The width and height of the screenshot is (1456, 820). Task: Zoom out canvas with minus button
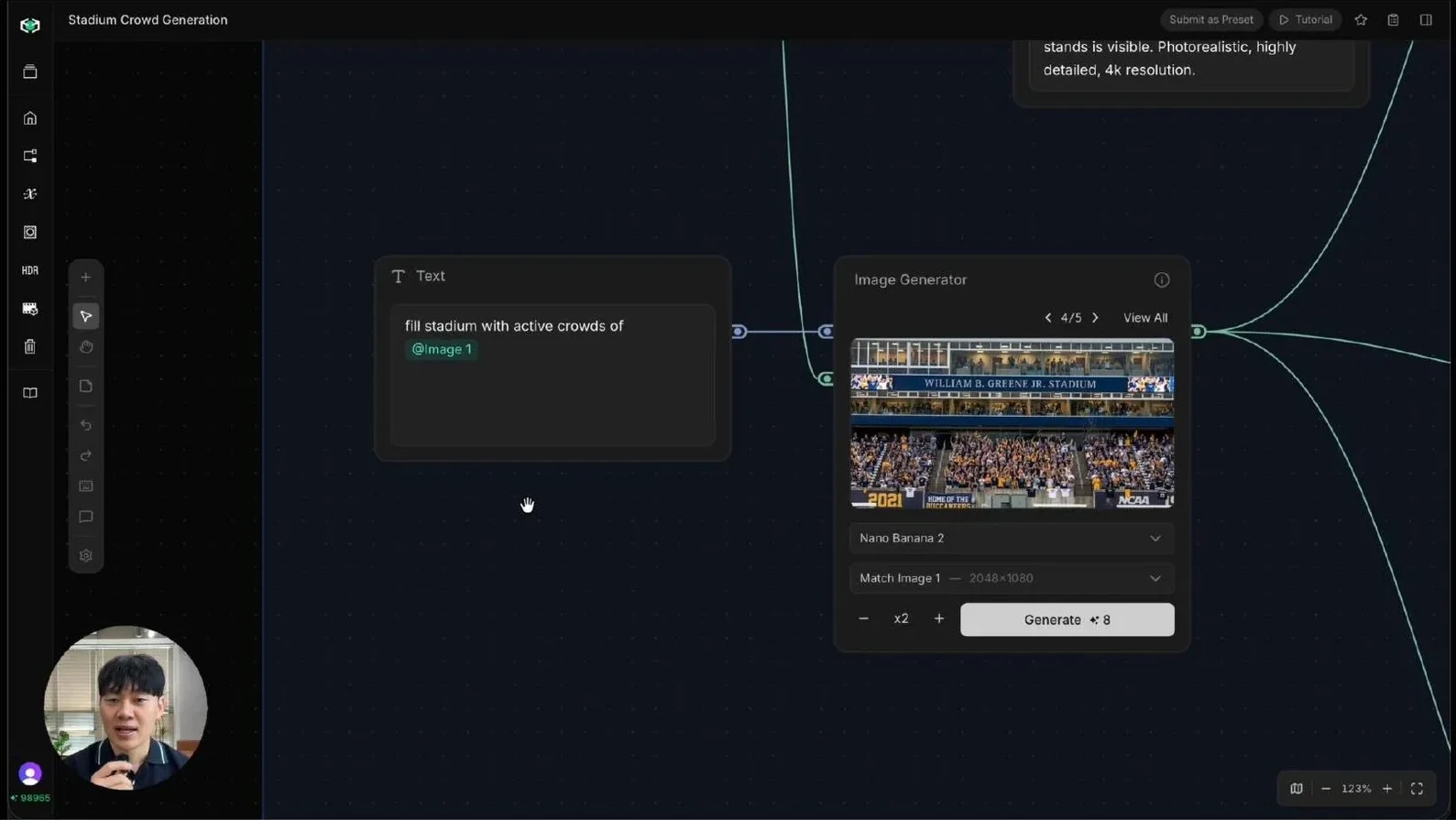(x=1326, y=789)
